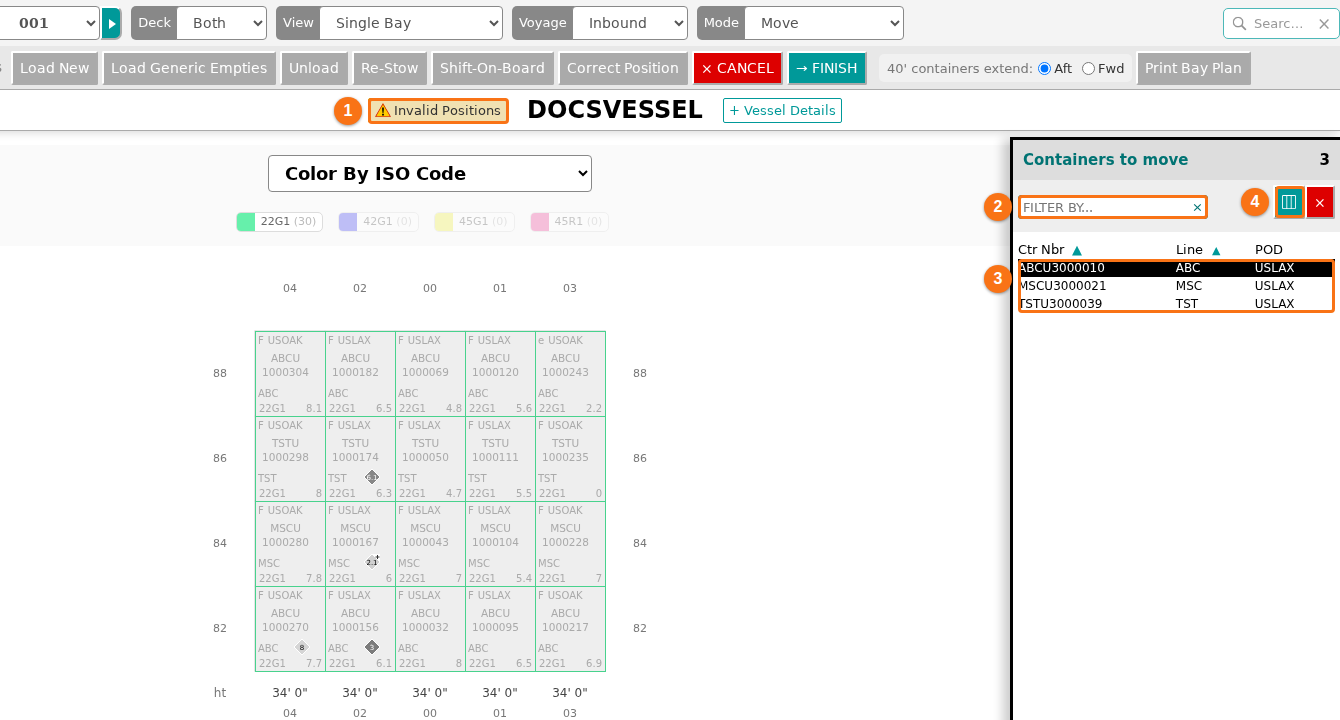Click the Unload button

314,68
